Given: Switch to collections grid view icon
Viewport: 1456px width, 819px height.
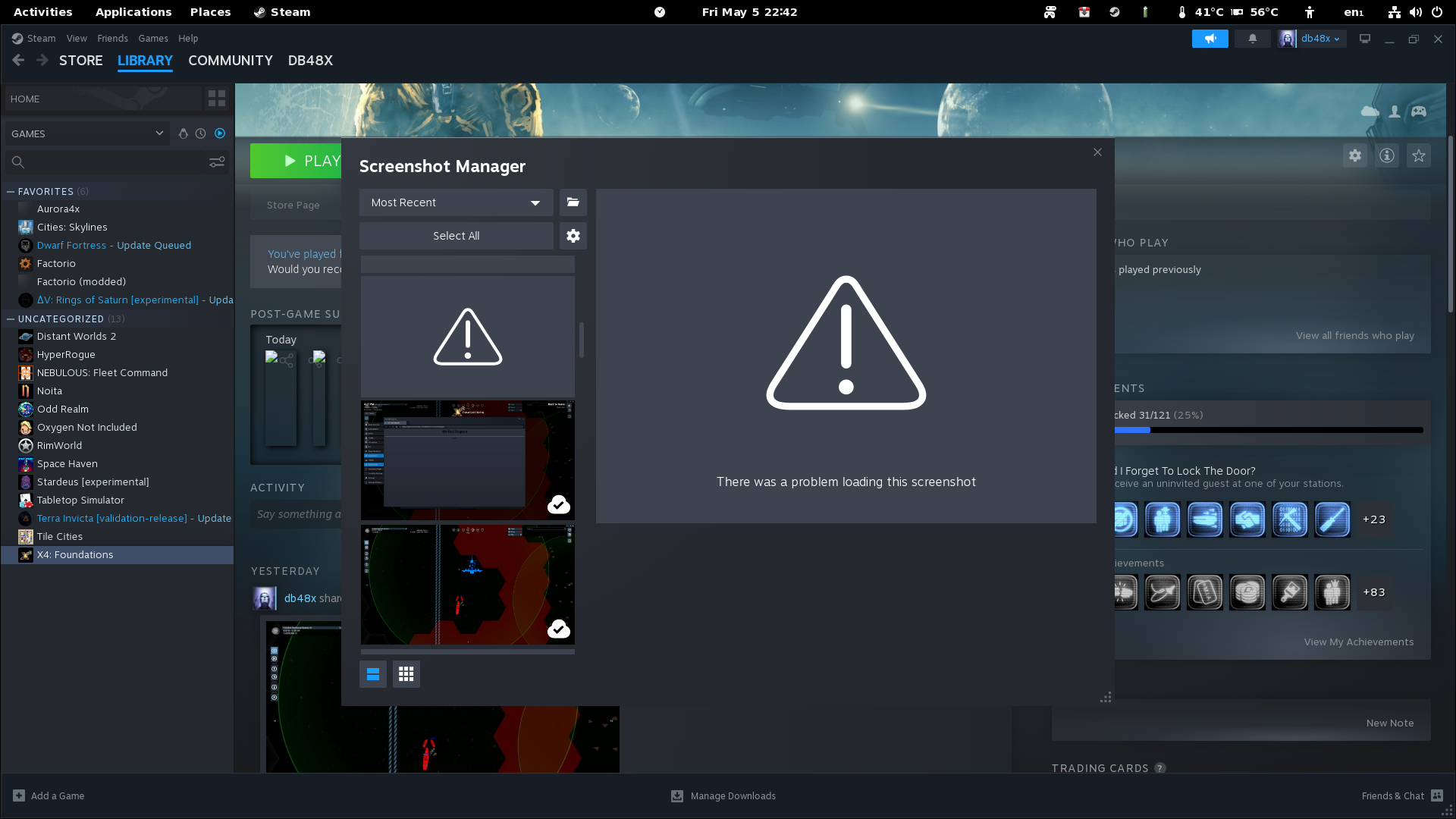Looking at the screenshot, I should pyautogui.click(x=217, y=99).
